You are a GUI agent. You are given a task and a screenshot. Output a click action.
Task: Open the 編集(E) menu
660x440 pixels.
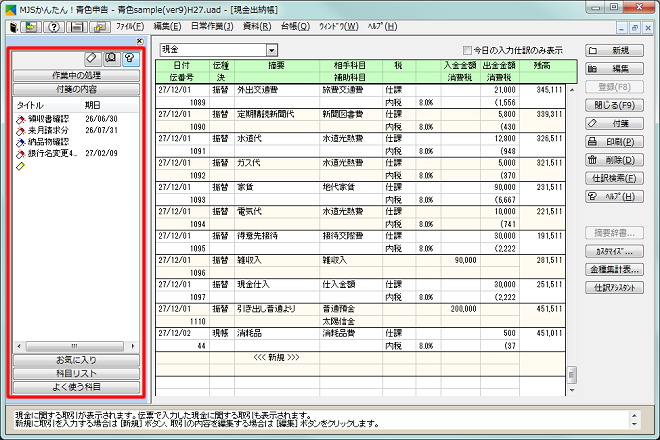[x=167, y=24]
